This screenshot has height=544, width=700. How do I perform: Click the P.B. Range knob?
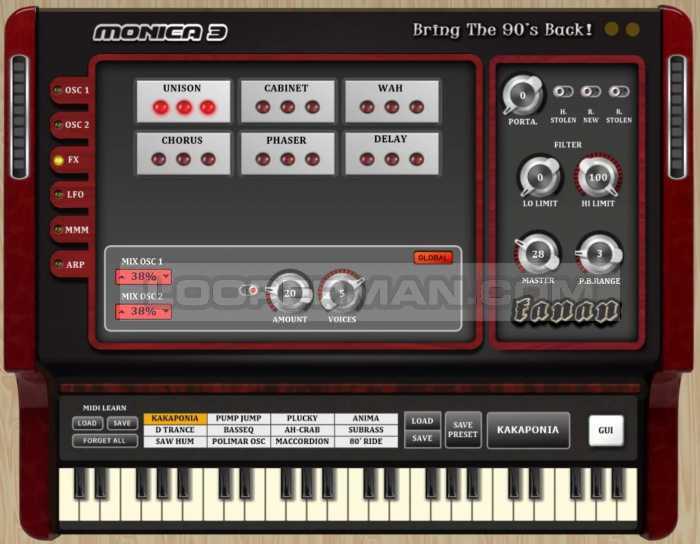[598, 255]
